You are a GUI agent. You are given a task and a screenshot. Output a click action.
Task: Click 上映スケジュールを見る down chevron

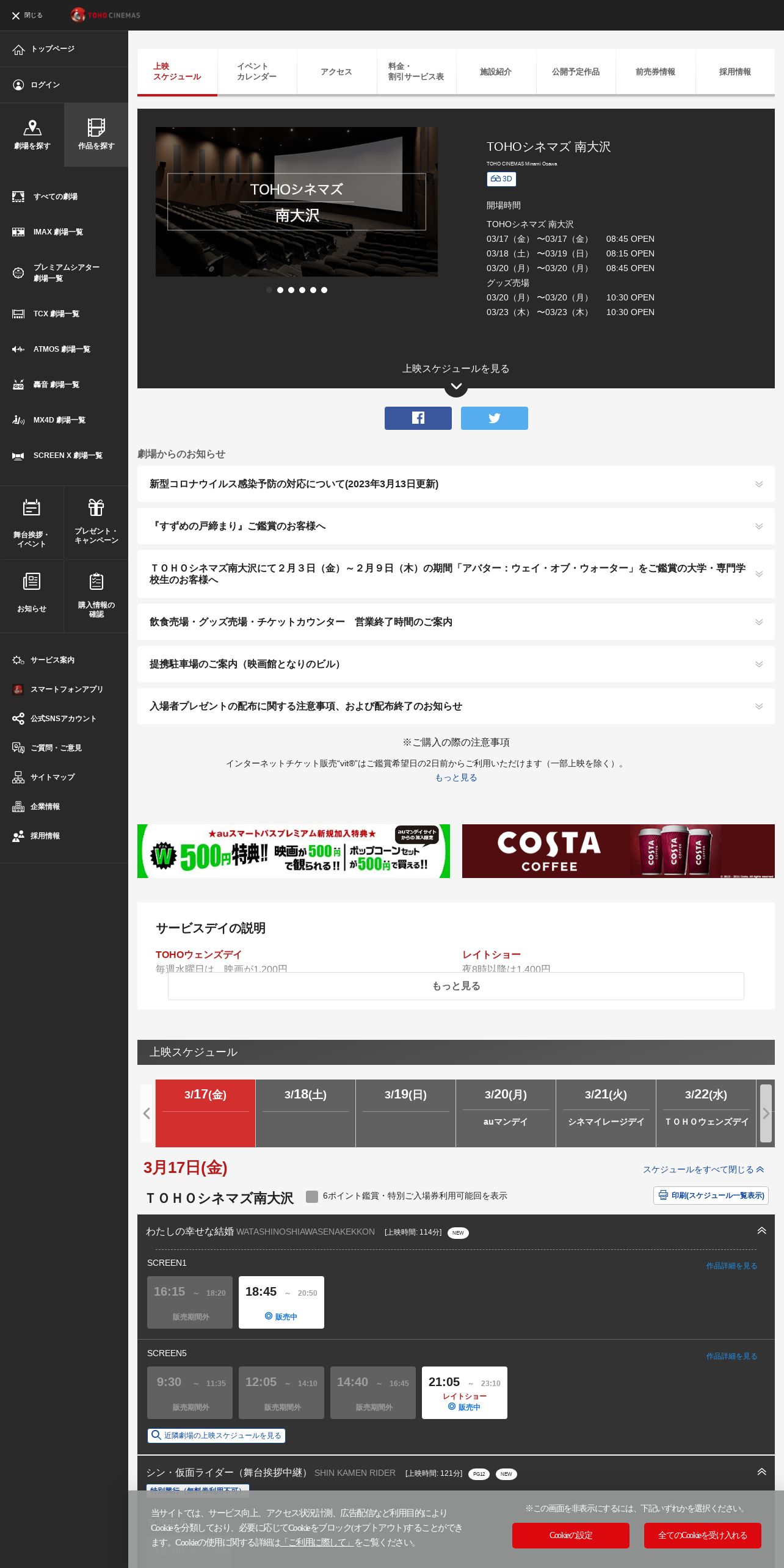[x=456, y=386]
